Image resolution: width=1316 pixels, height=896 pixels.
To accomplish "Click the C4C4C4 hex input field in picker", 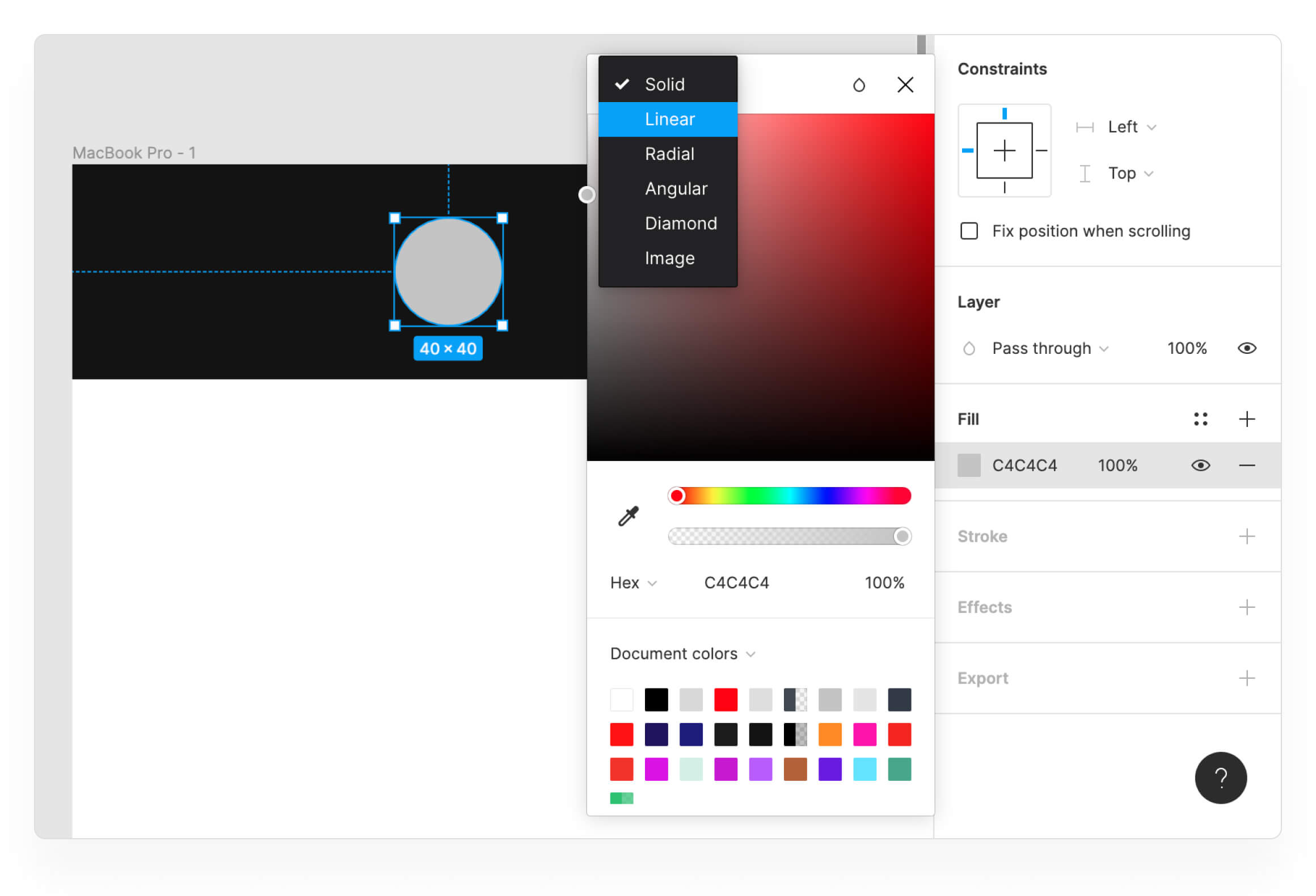I will [736, 583].
